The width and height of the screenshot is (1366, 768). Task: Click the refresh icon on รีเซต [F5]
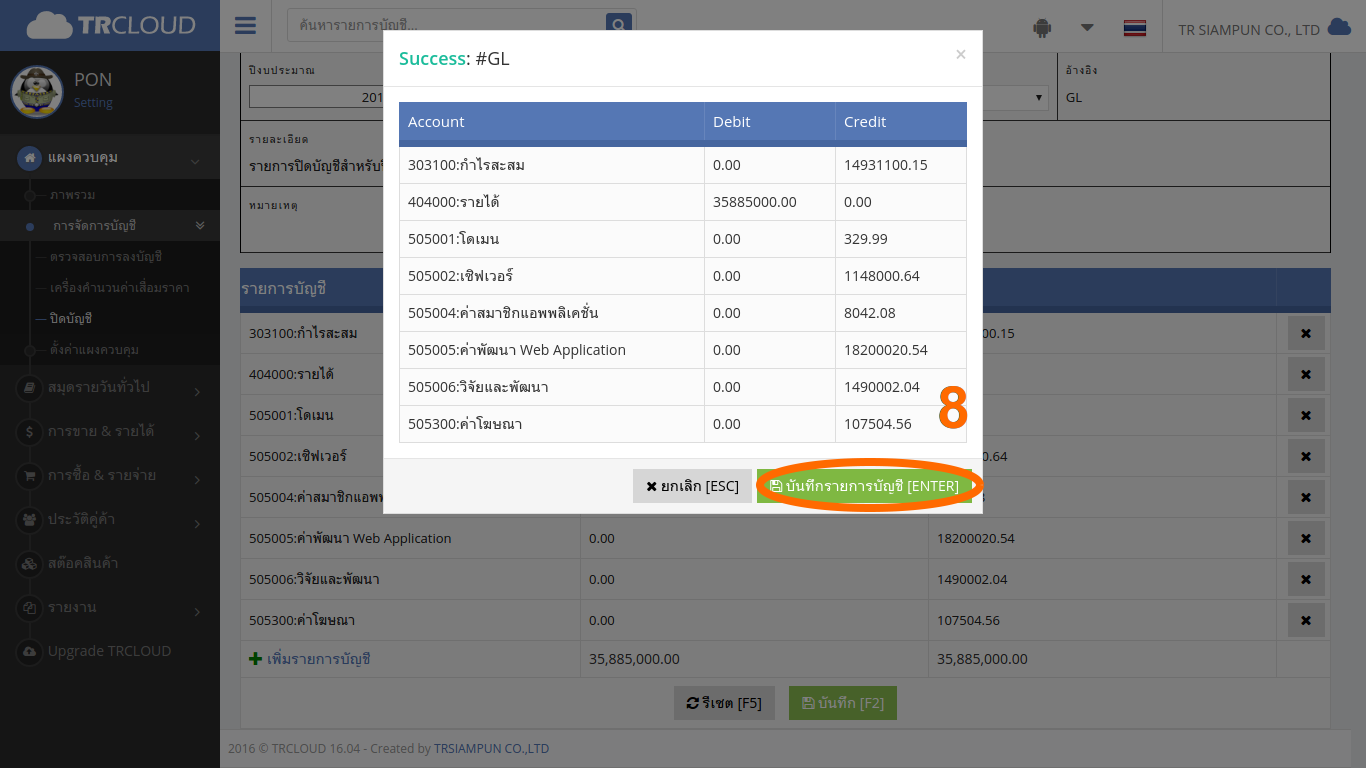[694, 702]
